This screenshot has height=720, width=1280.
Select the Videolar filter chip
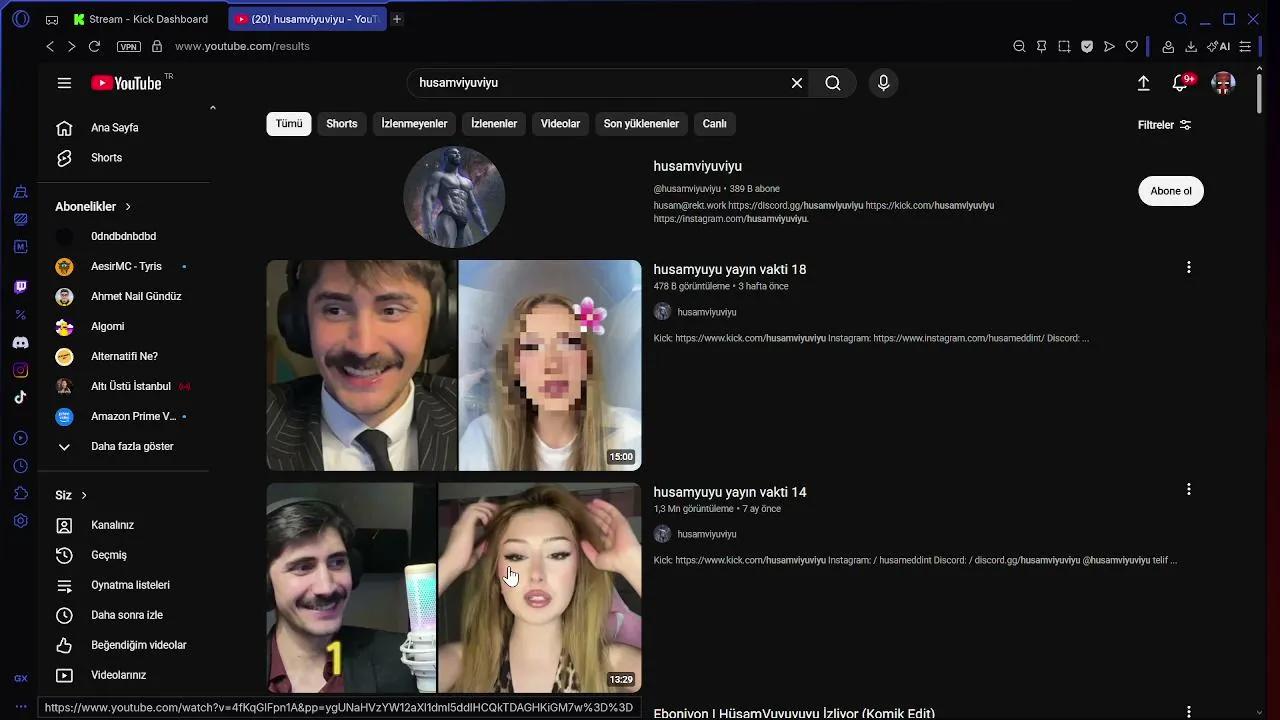point(561,124)
